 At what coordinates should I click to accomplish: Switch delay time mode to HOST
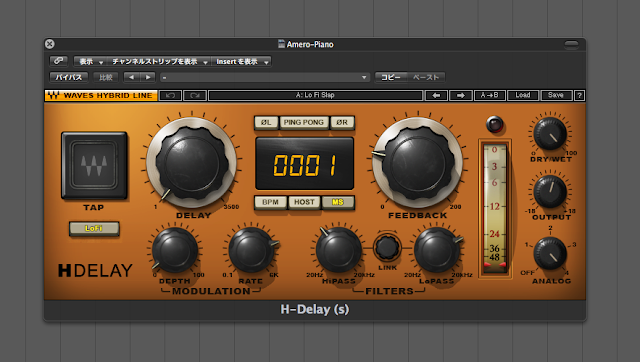(x=304, y=202)
